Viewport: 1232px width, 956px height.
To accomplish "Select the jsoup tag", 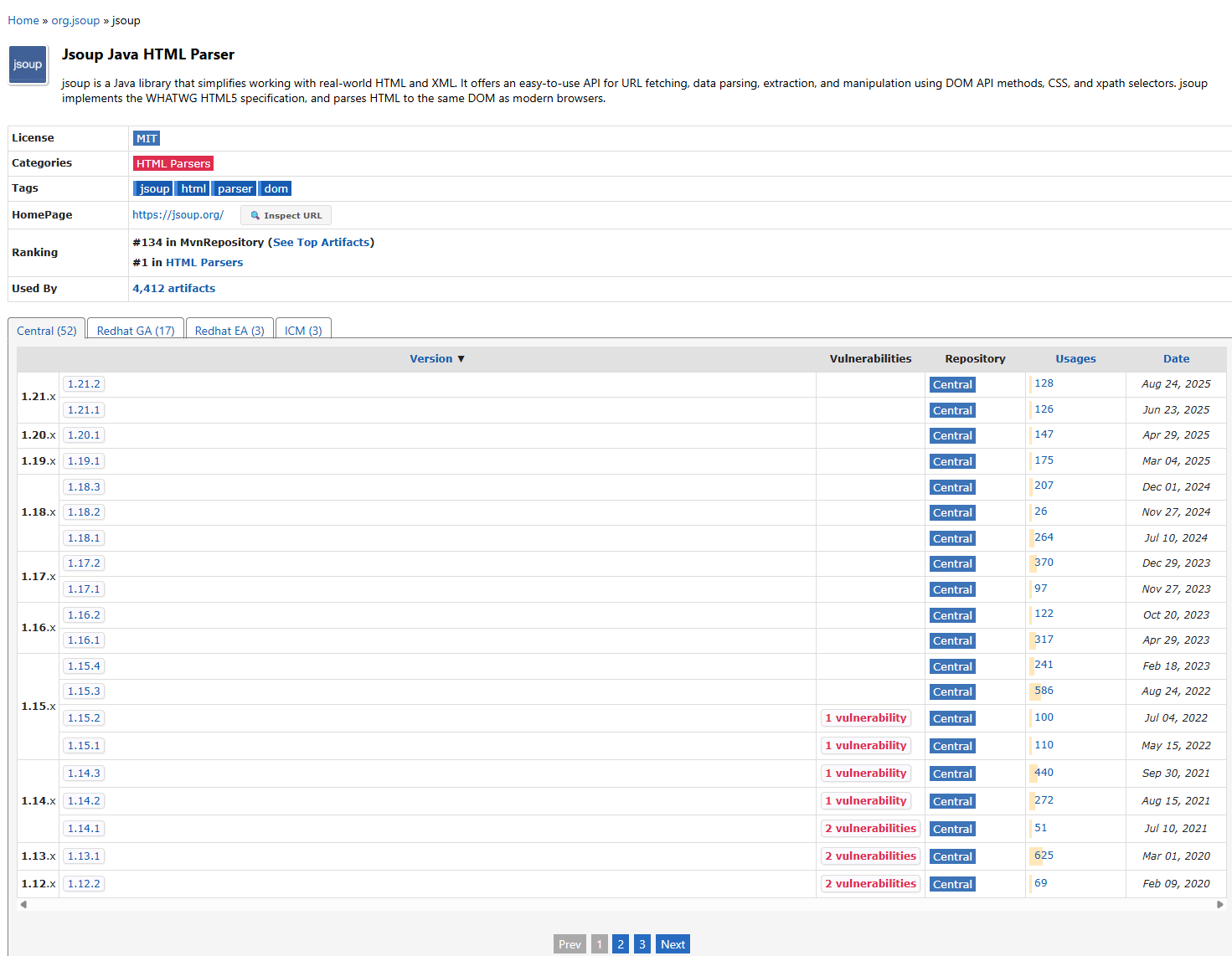I will coord(153,188).
